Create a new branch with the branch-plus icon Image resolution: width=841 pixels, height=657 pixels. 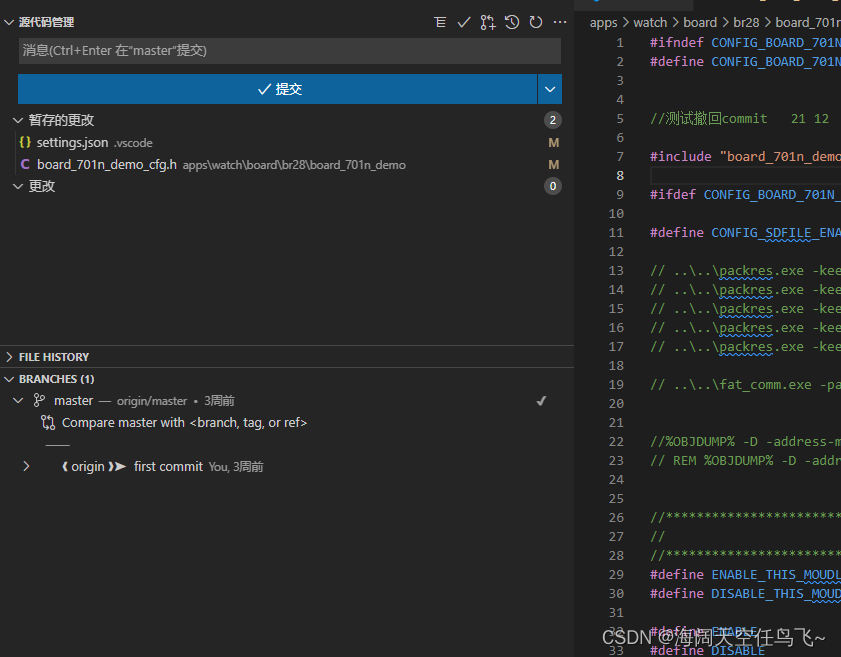(x=488, y=21)
